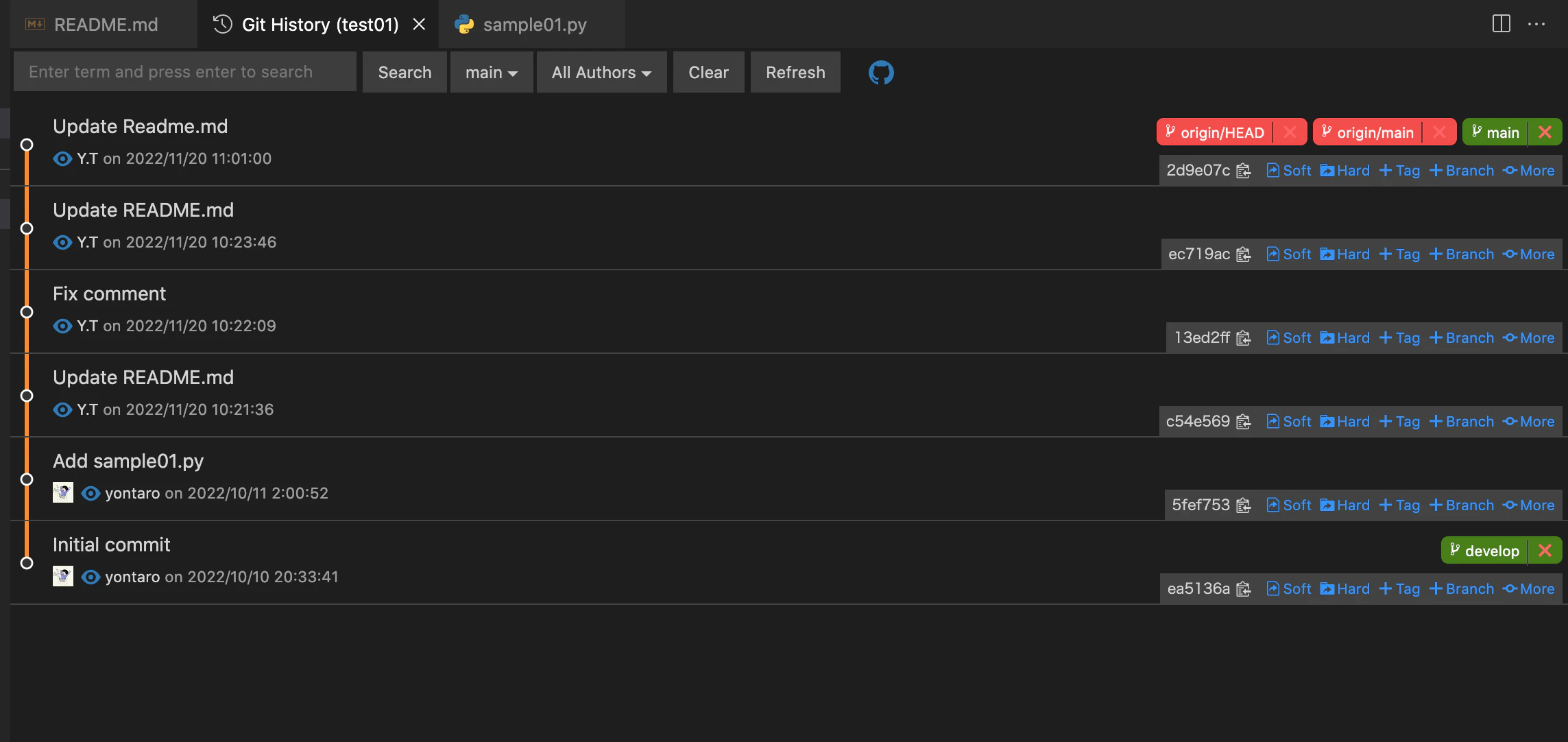The height and width of the screenshot is (742, 1568).
Task: Hard reset to commit c54e569
Action: 1344,422
